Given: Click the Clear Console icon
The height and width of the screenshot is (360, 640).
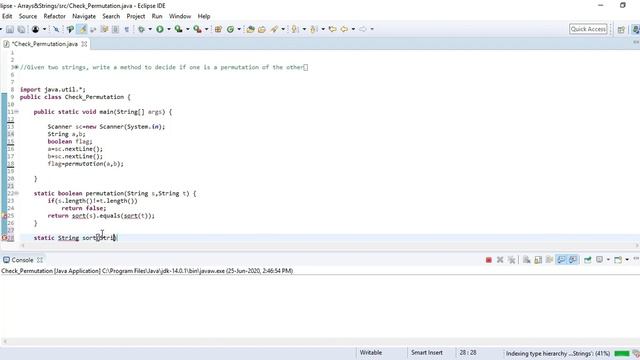Looking at the screenshot, I should [527, 260].
